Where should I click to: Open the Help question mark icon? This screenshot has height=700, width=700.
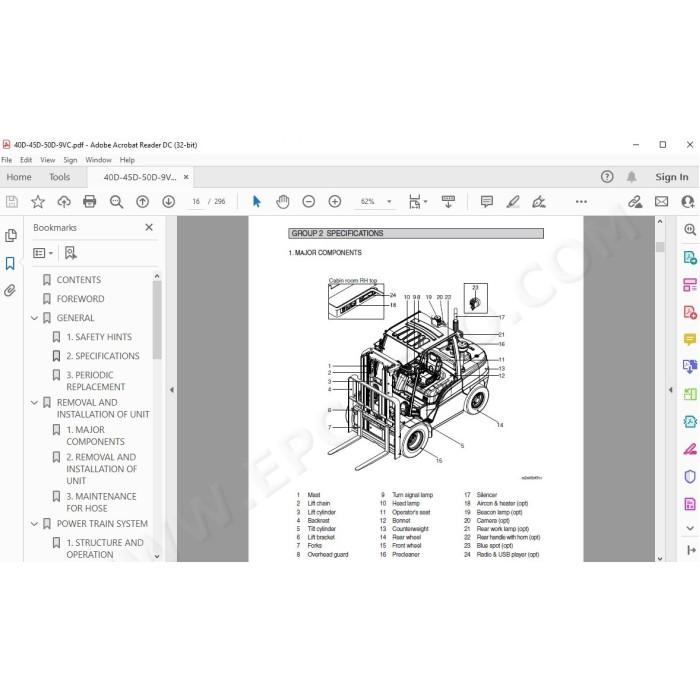607,177
